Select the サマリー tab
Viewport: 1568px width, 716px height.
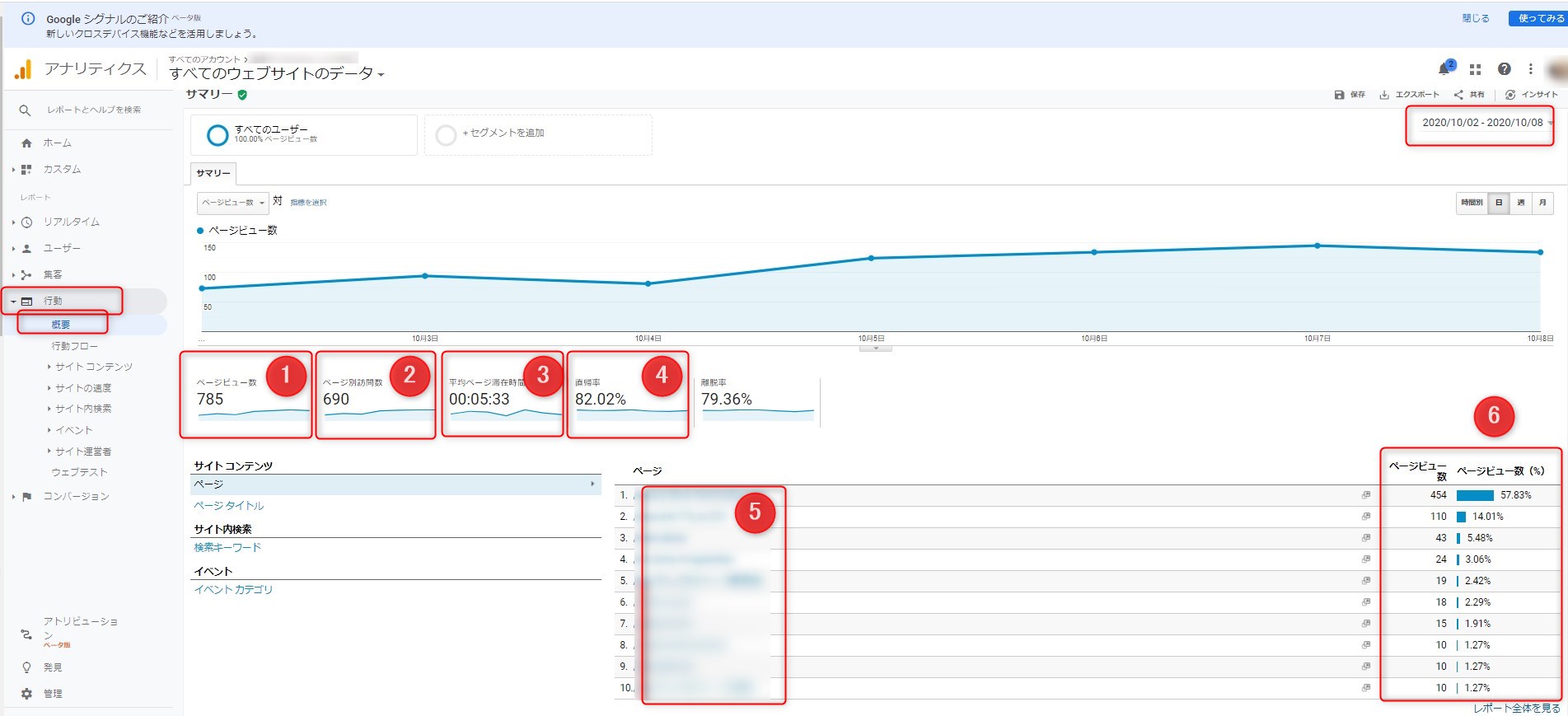coord(213,173)
